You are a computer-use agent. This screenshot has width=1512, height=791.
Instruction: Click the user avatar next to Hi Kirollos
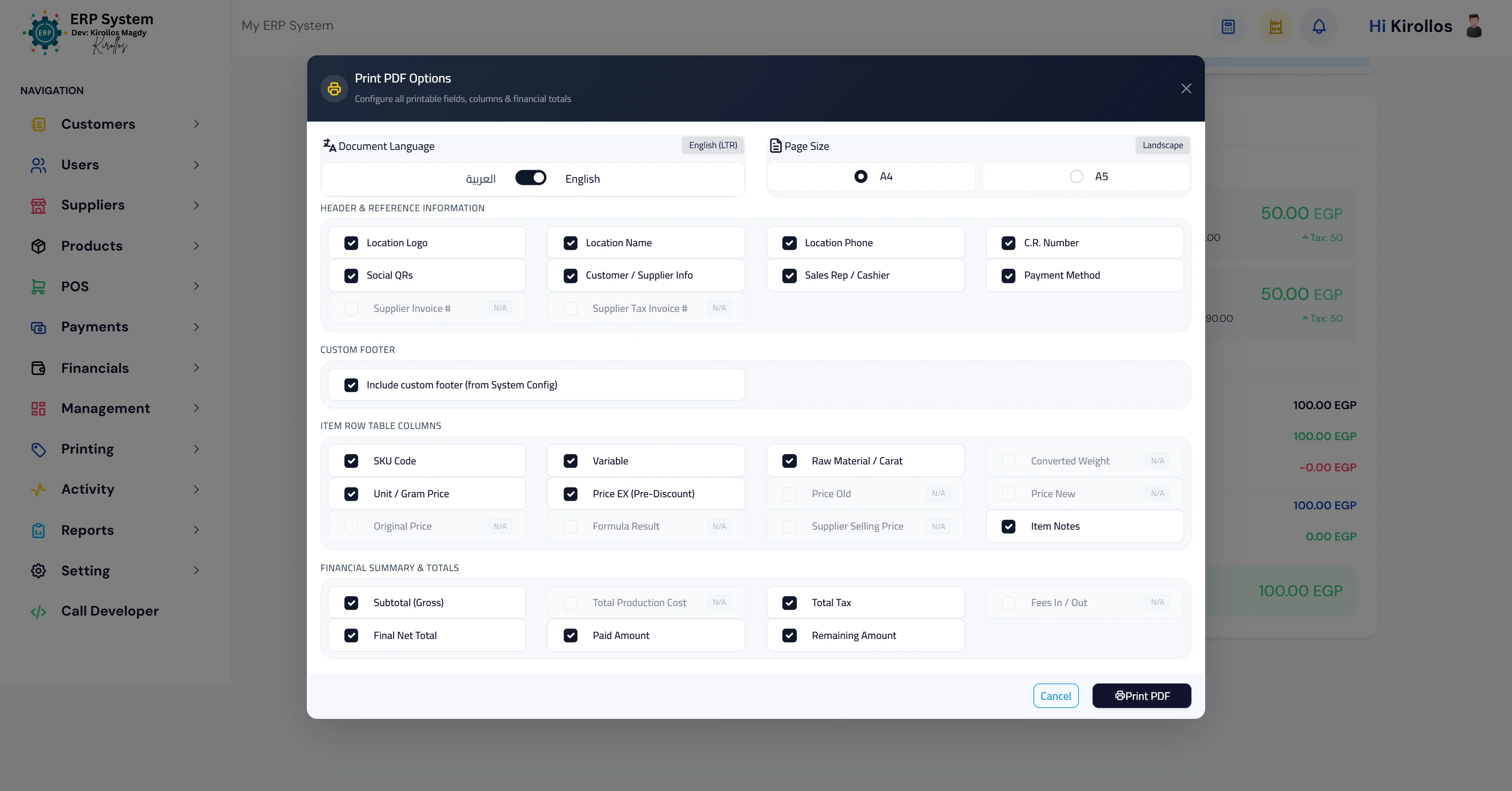[1474, 26]
